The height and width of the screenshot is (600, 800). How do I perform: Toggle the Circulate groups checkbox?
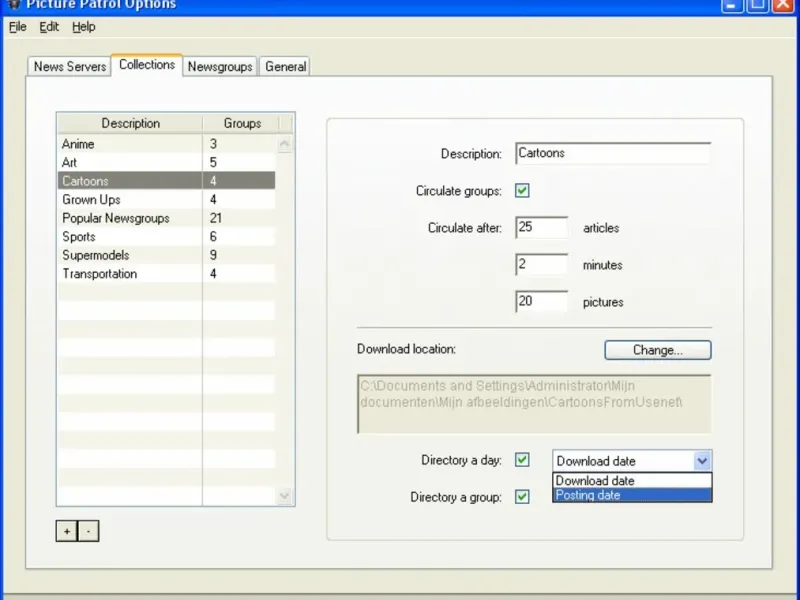[522, 191]
